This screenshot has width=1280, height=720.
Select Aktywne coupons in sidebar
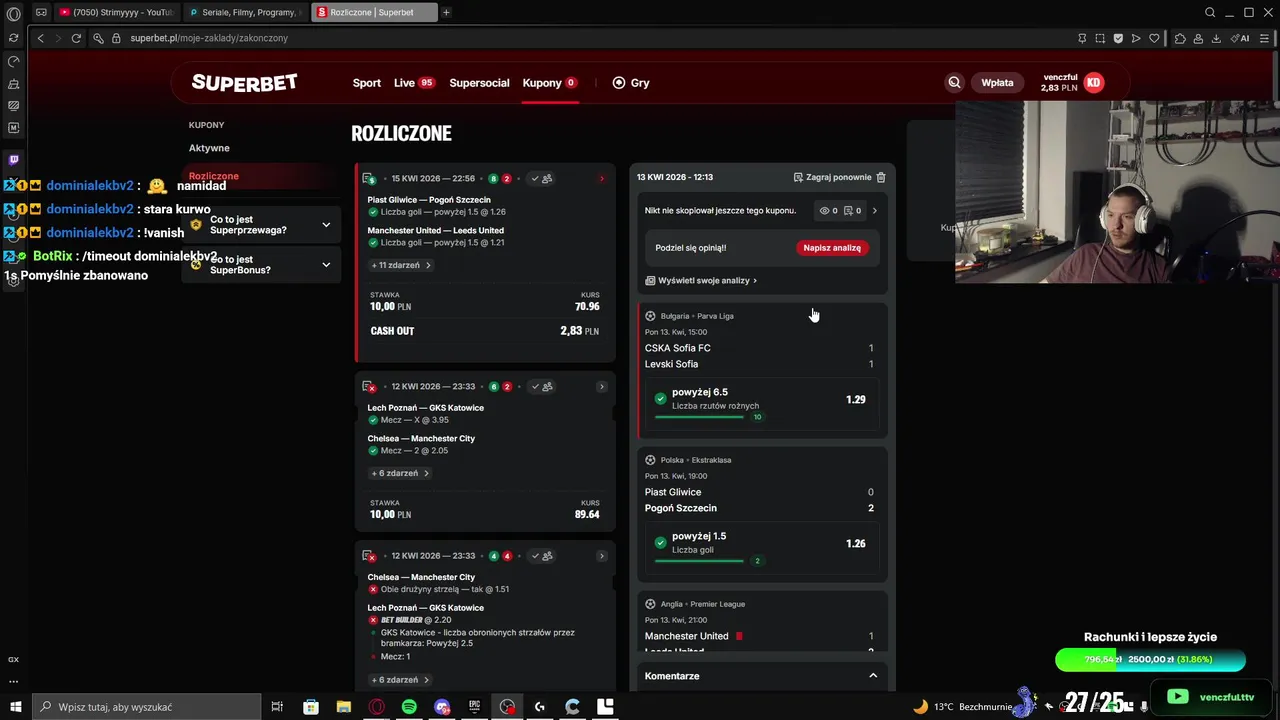(209, 148)
